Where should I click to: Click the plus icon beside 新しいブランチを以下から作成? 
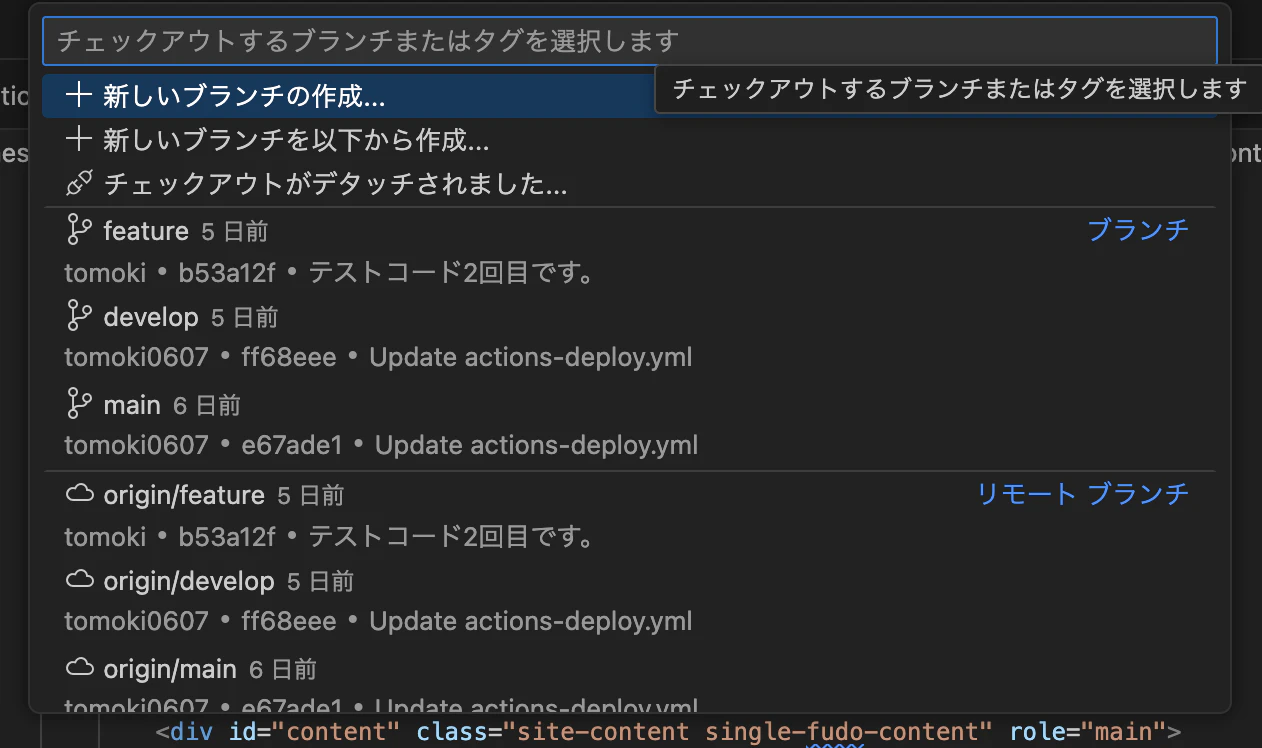(x=78, y=140)
